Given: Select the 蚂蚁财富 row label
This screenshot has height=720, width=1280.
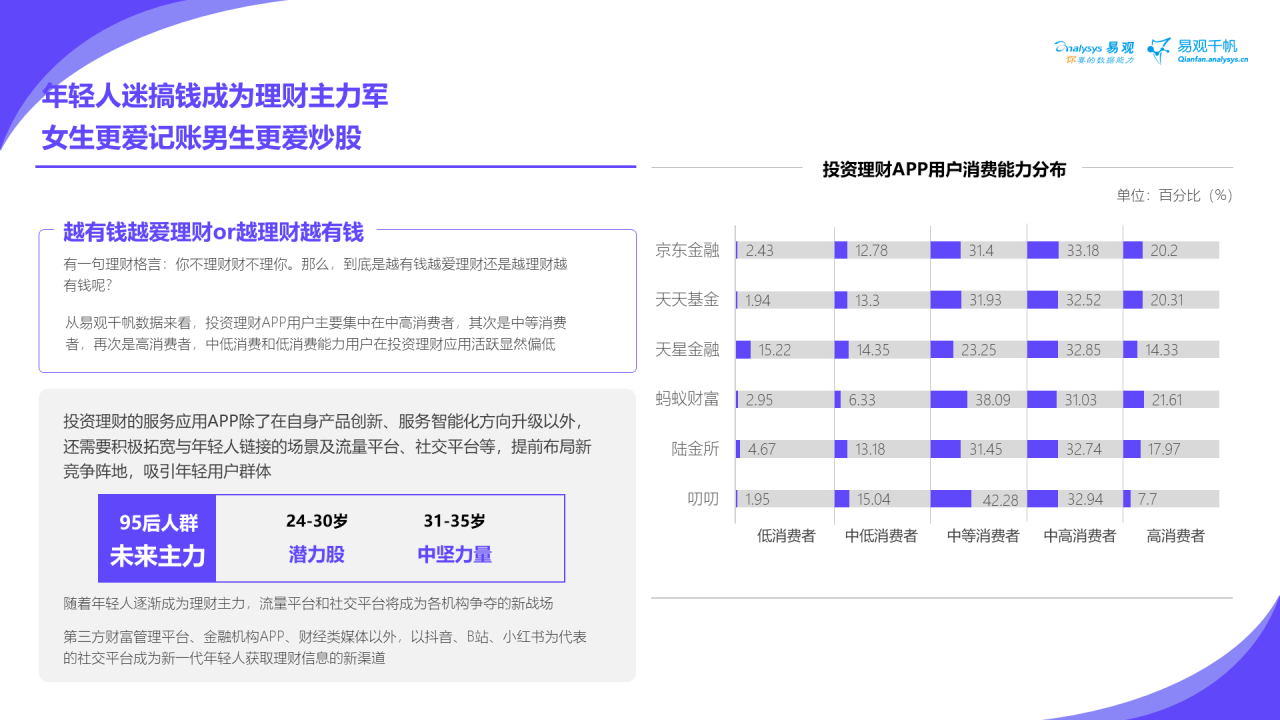Looking at the screenshot, I should point(687,399).
